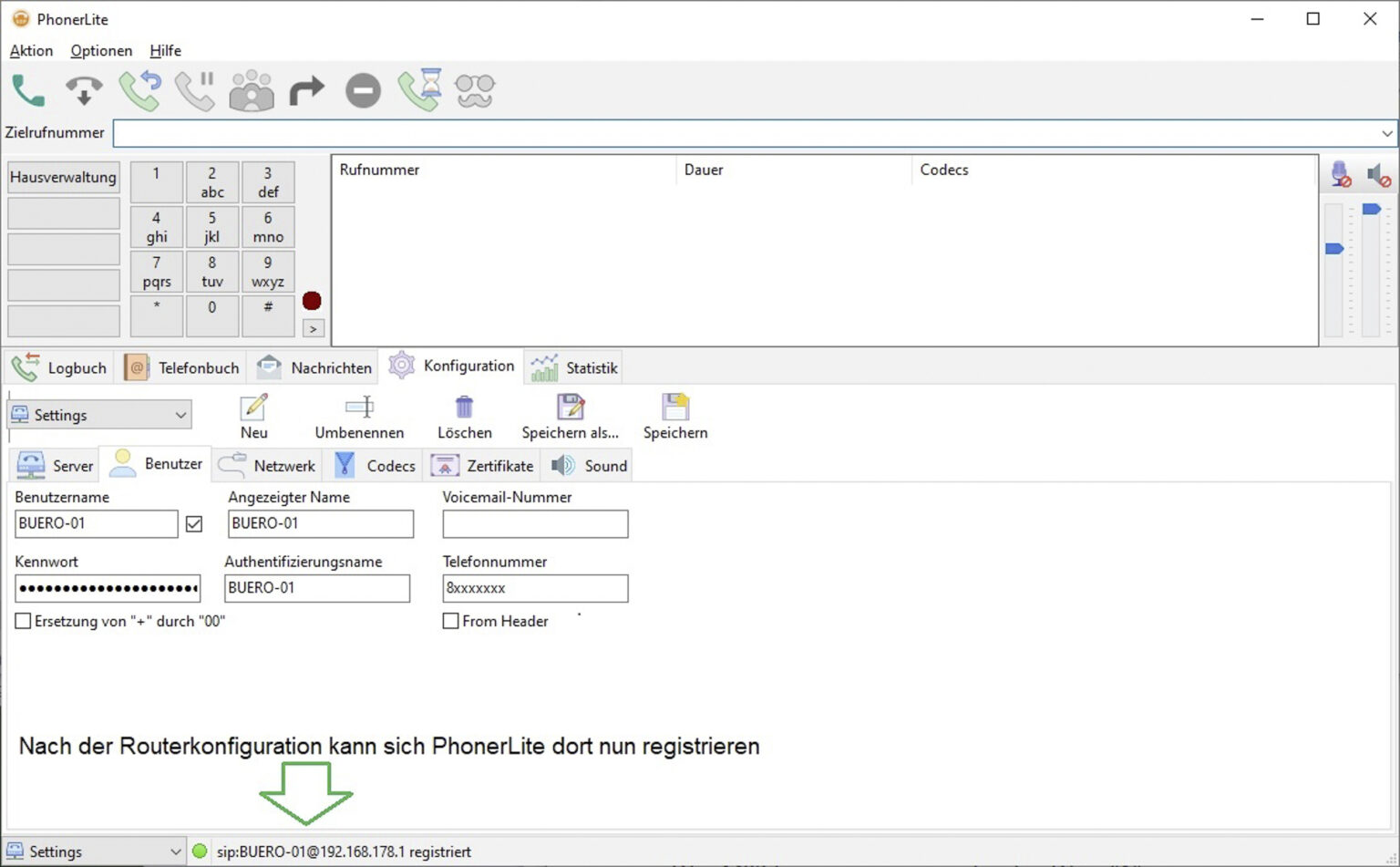The image size is (1400, 867).
Task: Start a call with the green phone icon
Action: tap(27, 88)
